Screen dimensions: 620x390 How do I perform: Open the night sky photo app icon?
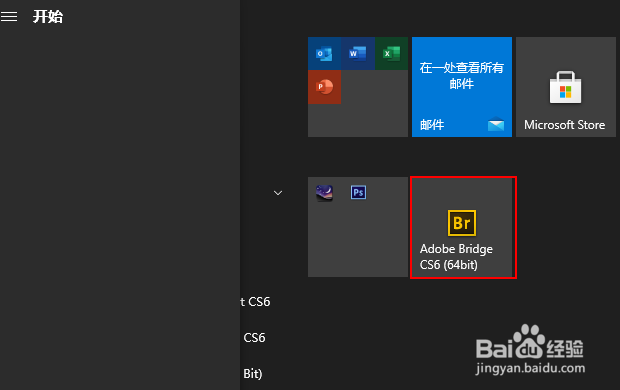click(x=324, y=193)
